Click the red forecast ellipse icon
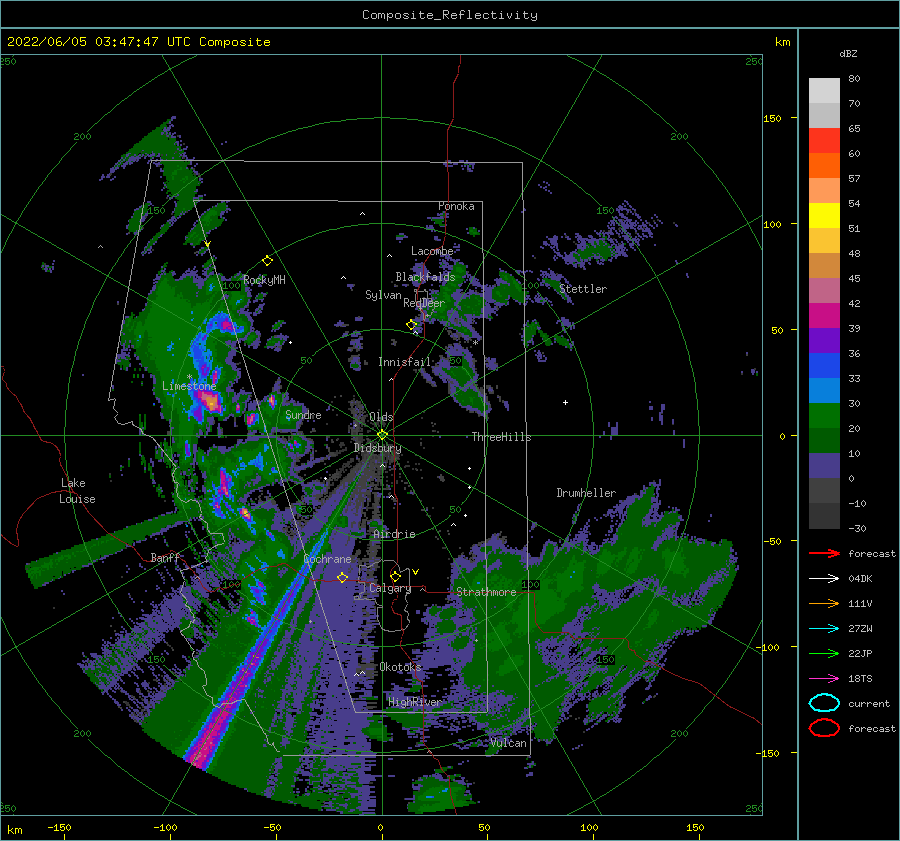This screenshot has width=900, height=841. pos(824,728)
